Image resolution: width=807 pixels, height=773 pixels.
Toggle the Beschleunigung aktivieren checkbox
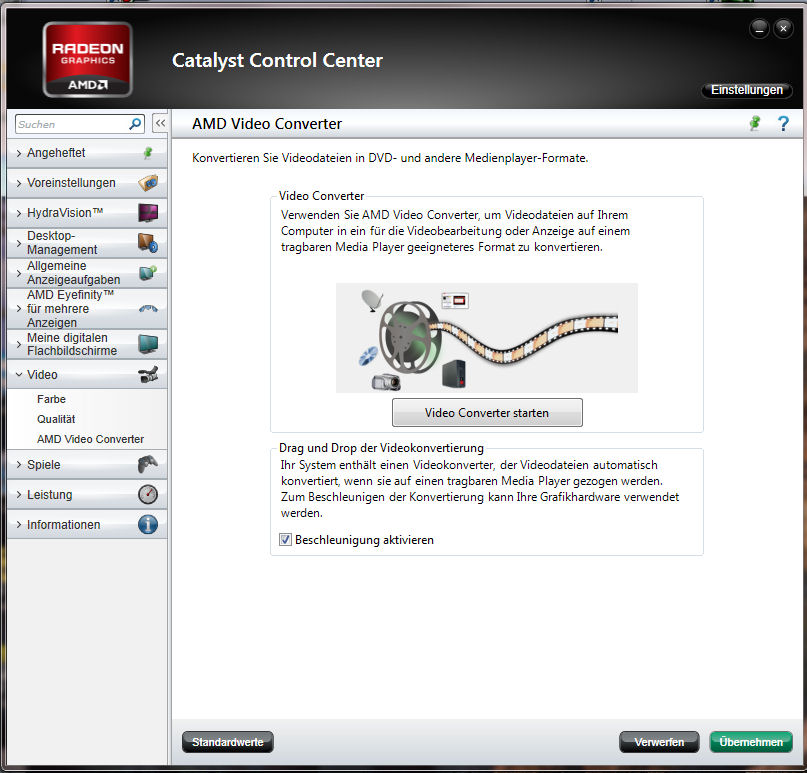tap(285, 539)
